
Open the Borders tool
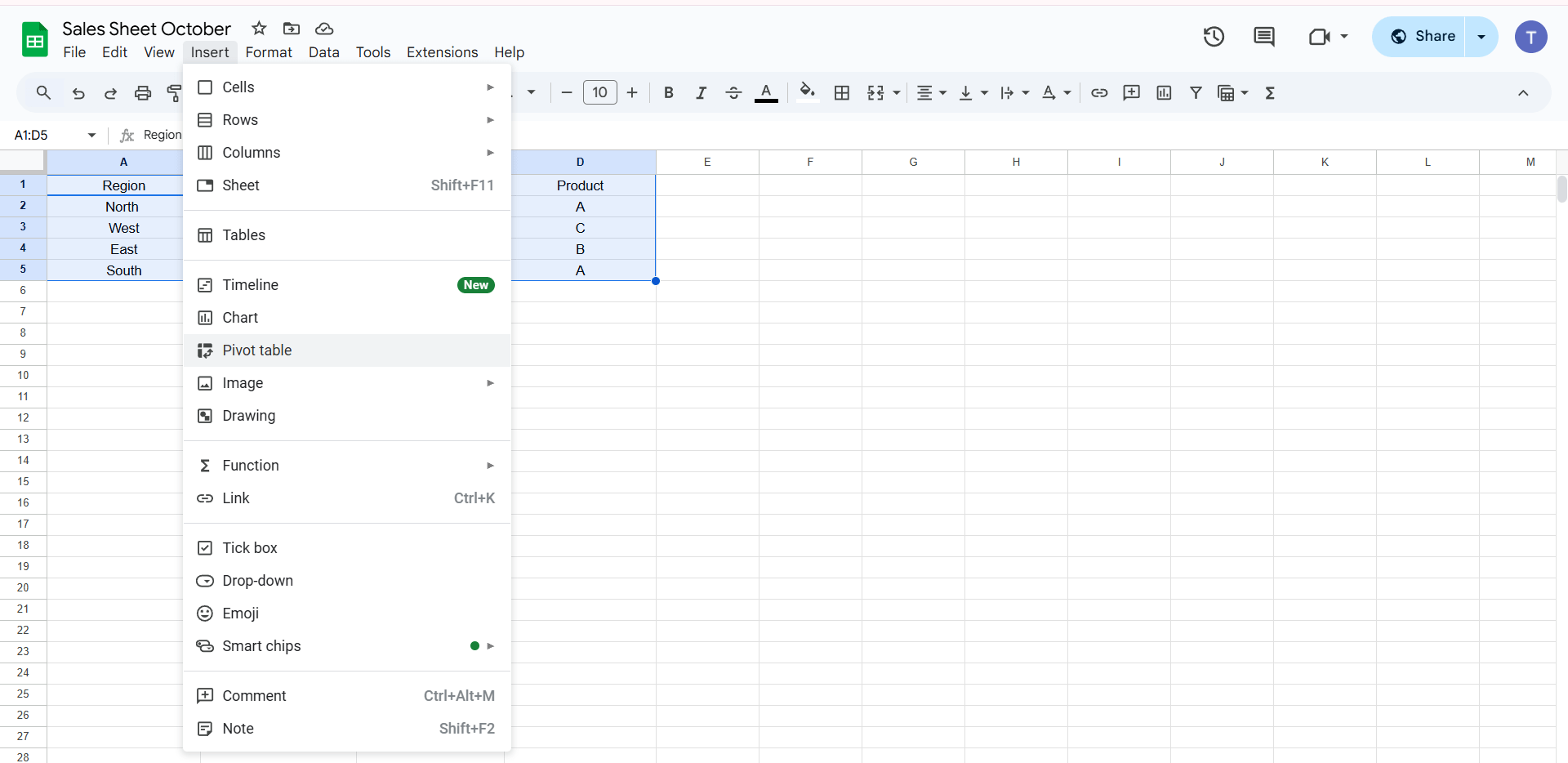[x=842, y=92]
